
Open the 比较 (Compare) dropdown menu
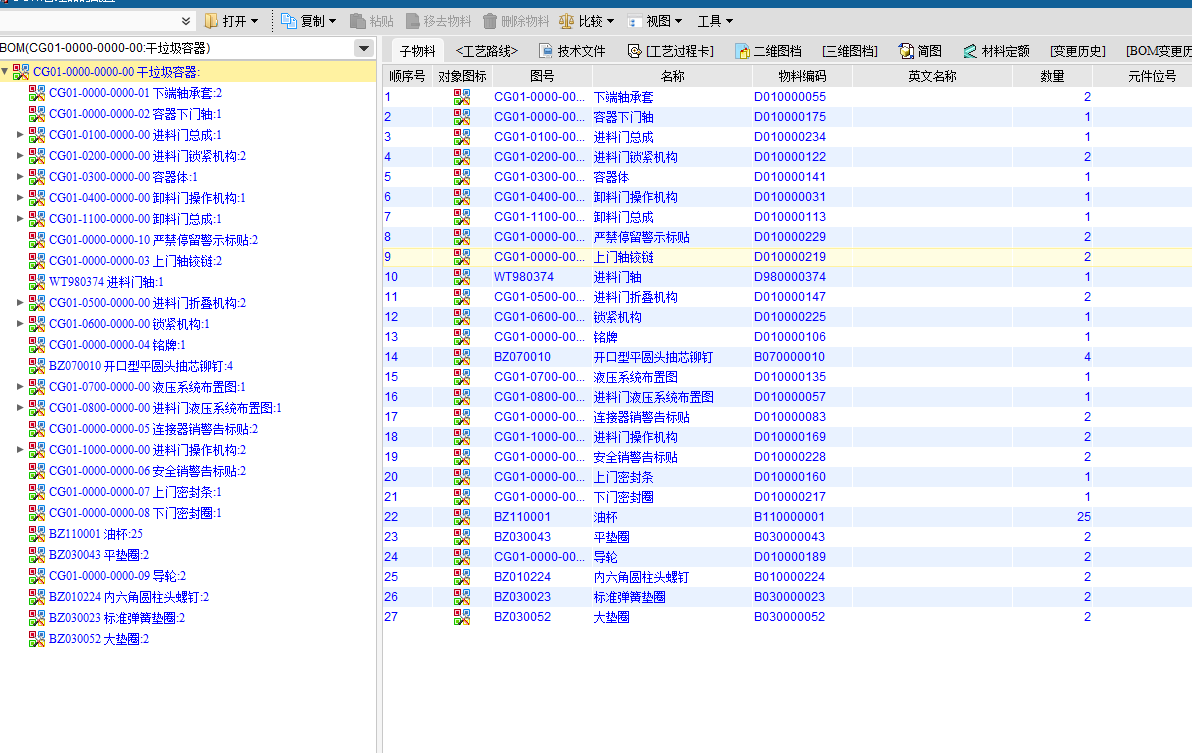pos(586,21)
